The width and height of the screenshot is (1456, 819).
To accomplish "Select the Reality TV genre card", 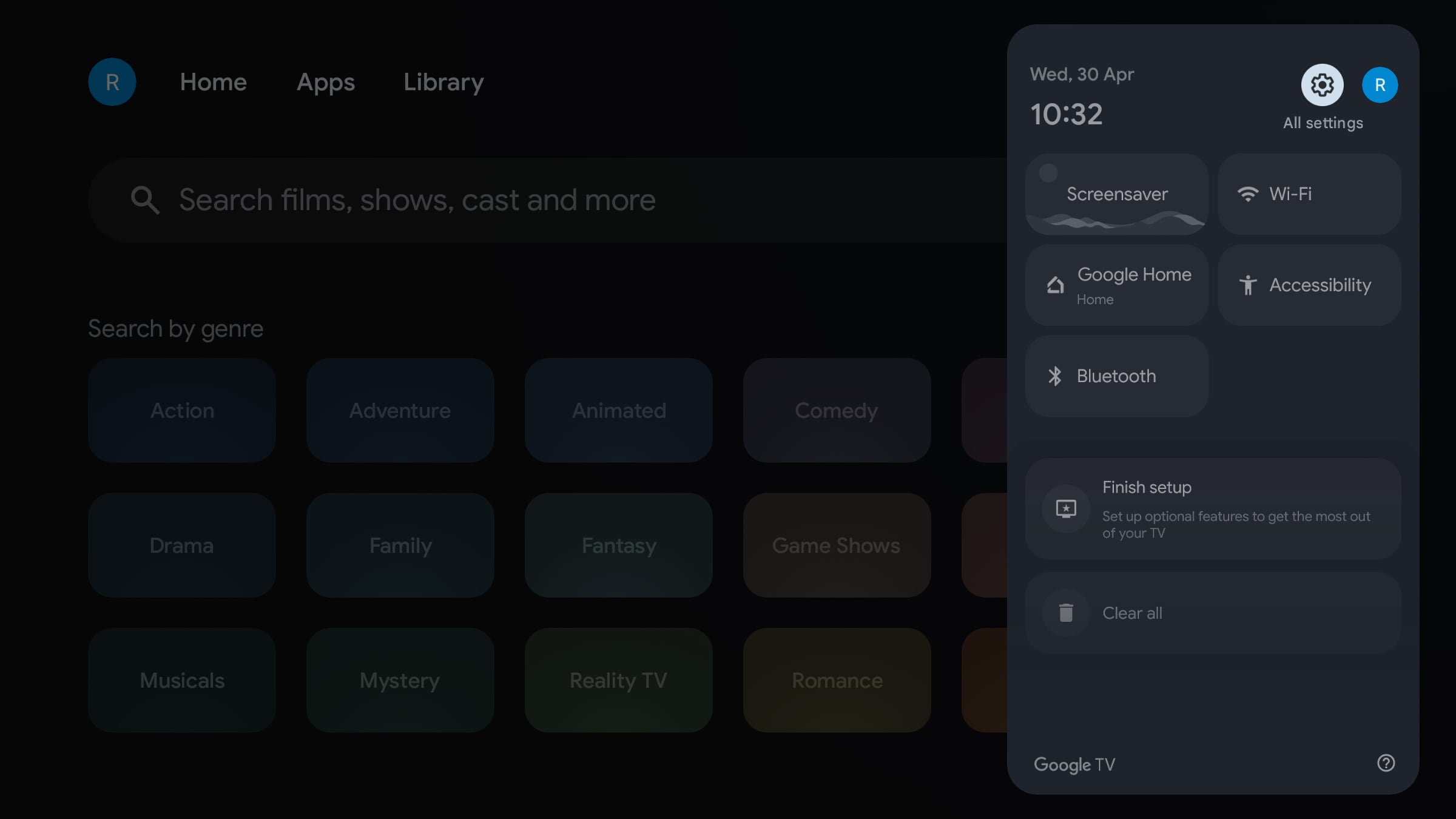I will pyautogui.click(x=618, y=680).
